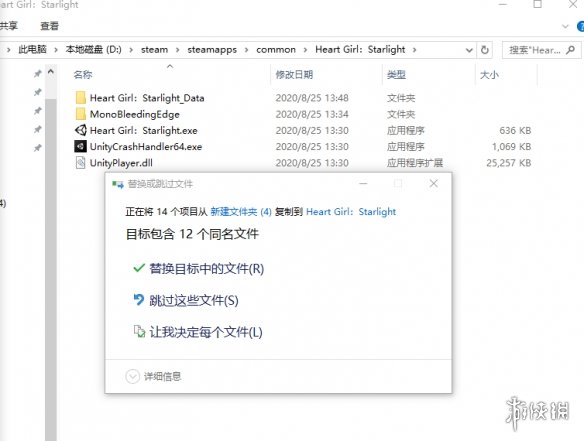584x441 pixels.
Task: Click third pin icon in navigation pane
Action: [38, 111]
